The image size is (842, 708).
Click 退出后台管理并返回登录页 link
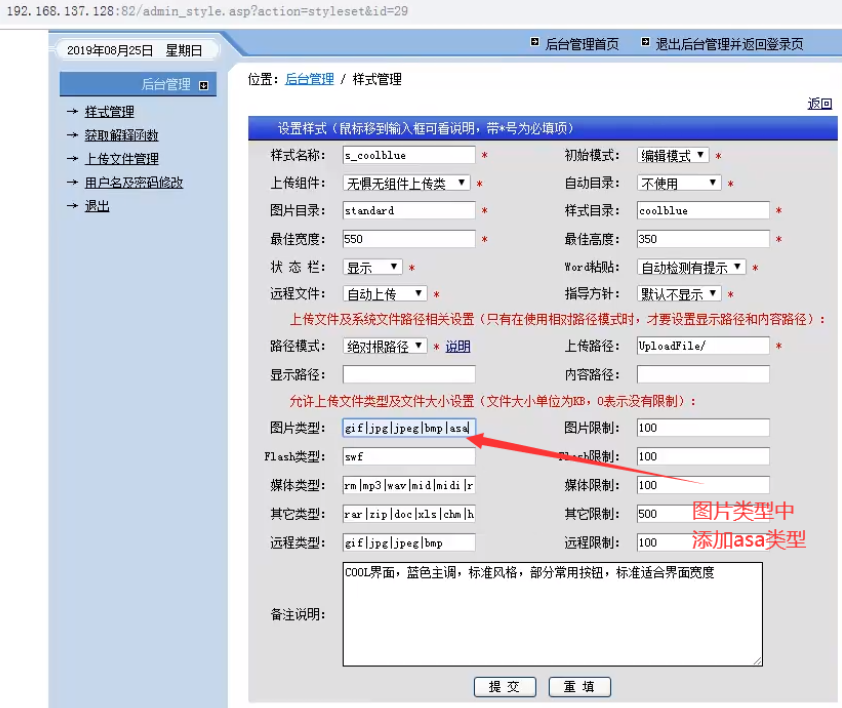pyautogui.click(x=729, y=44)
